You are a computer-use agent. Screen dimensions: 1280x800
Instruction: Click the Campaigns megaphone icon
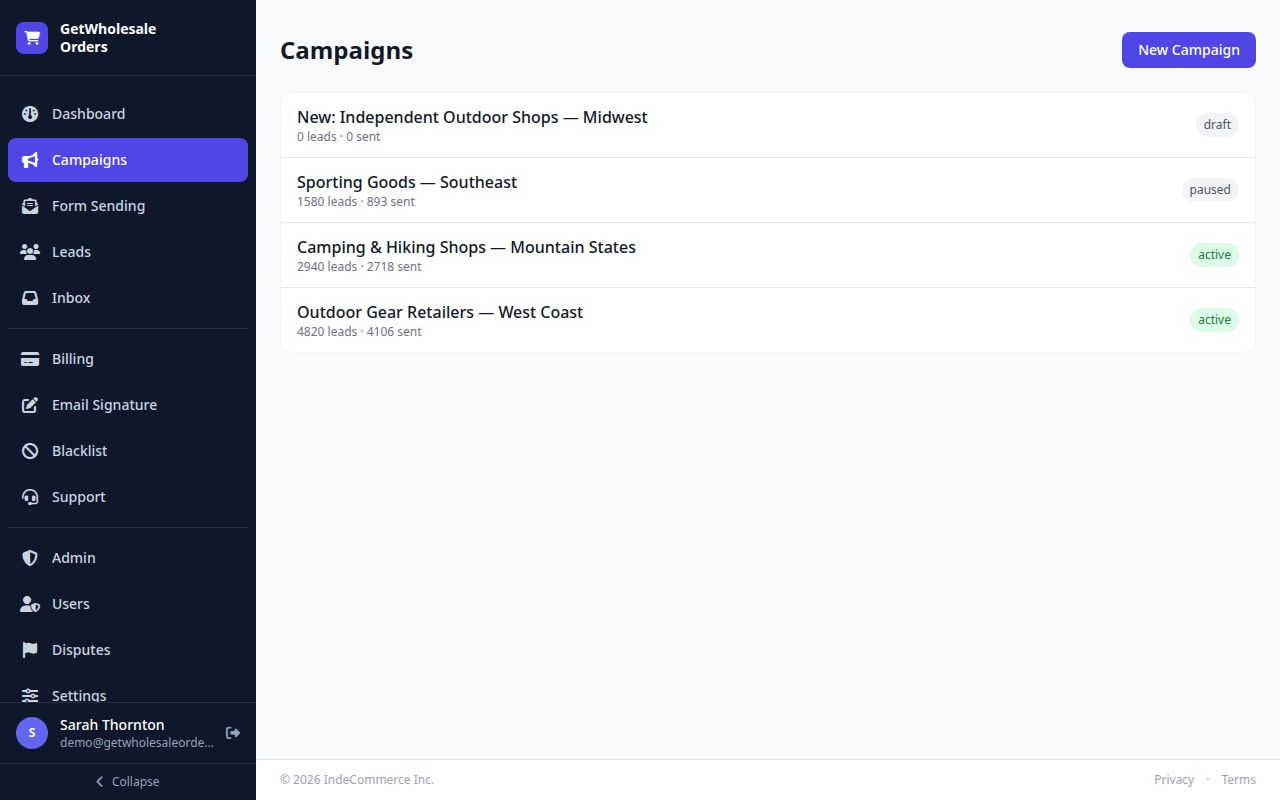tap(30, 160)
